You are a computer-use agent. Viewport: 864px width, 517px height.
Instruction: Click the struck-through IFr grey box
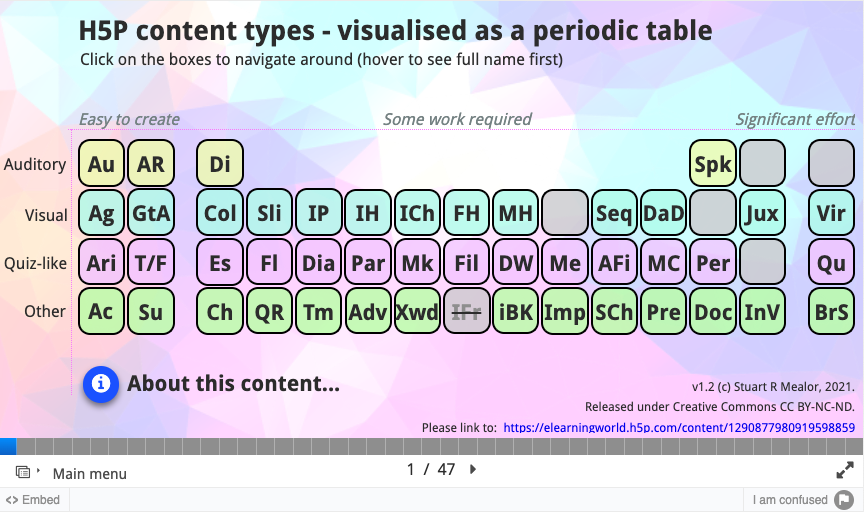[x=467, y=311]
